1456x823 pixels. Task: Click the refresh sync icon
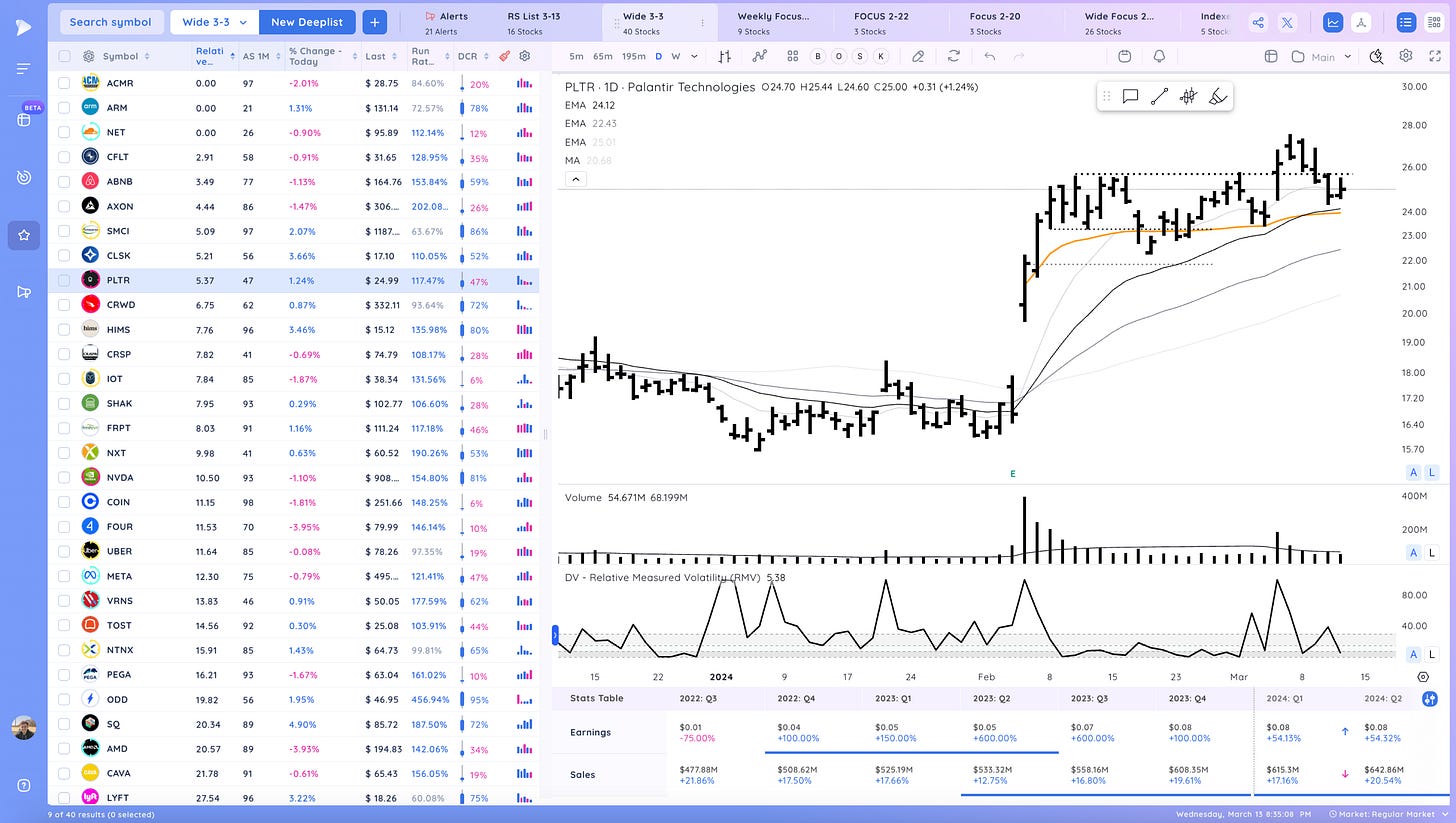pyautogui.click(x=954, y=56)
